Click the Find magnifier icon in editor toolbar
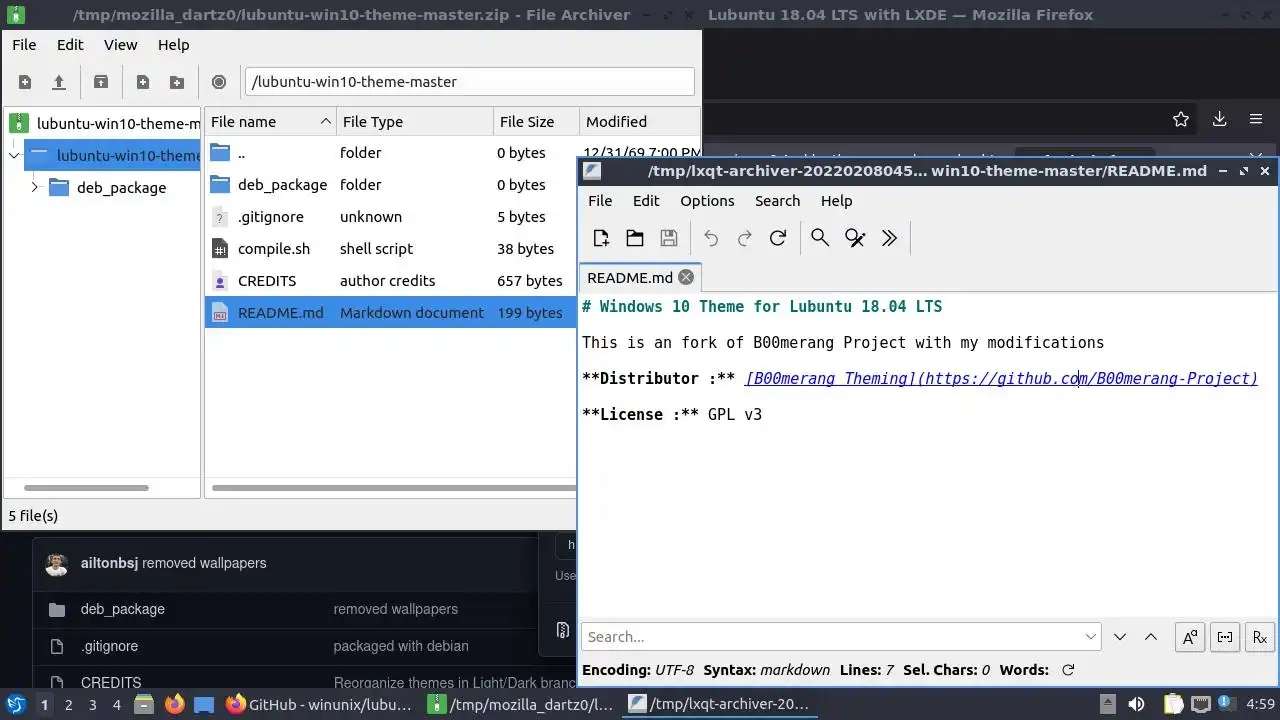The image size is (1280, 720). pos(820,238)
